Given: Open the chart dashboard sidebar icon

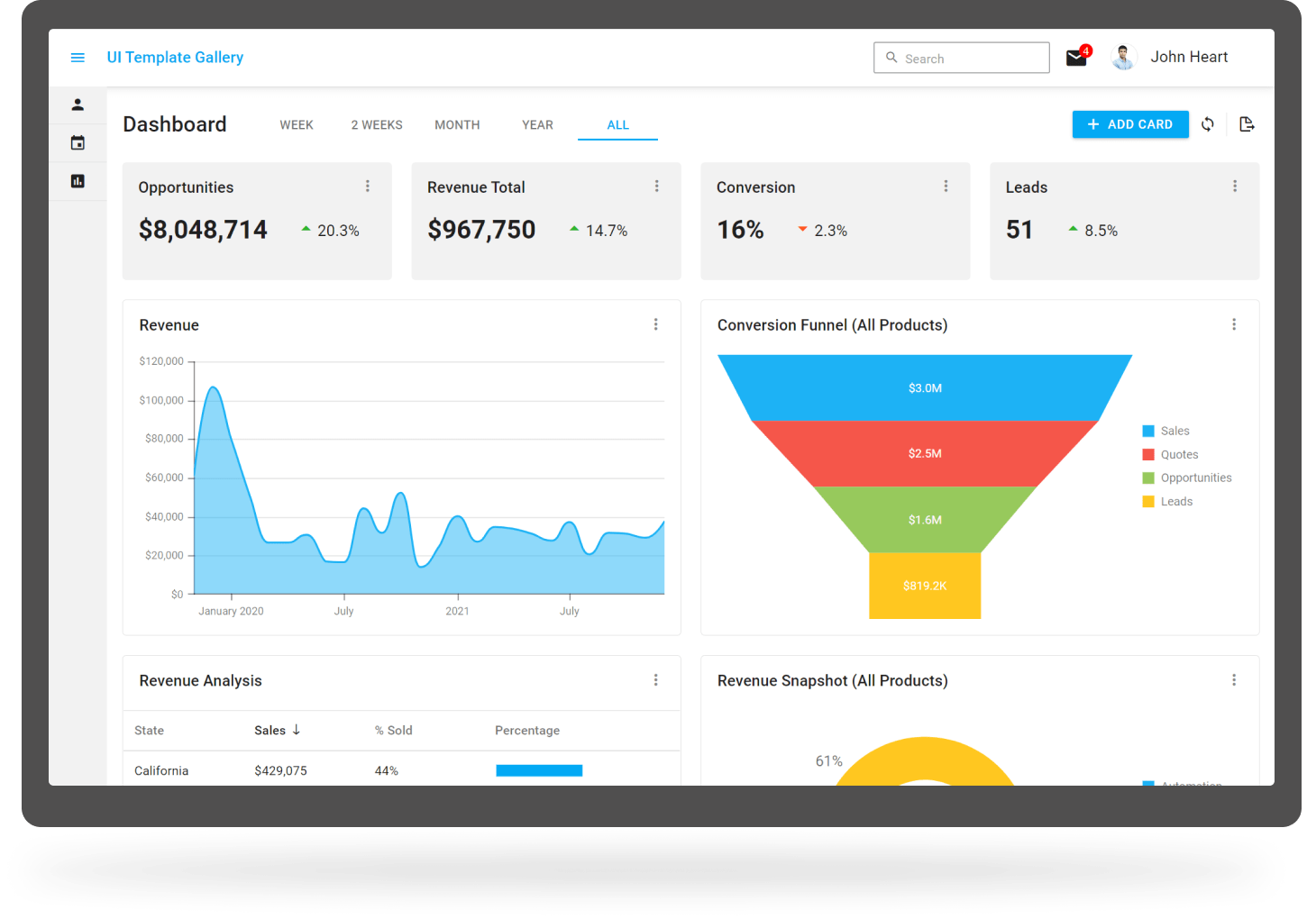Looking at the screenshot, I should pos(78,181).
